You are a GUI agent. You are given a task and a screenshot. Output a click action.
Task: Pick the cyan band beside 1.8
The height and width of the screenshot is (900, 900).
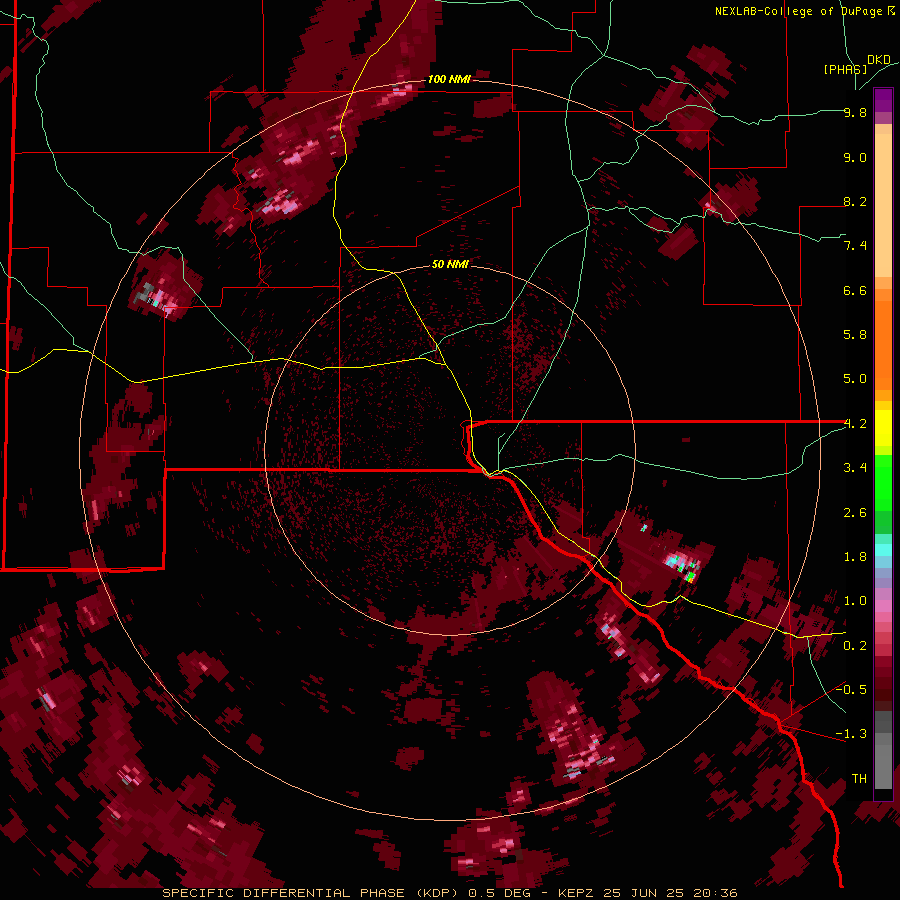883,550
